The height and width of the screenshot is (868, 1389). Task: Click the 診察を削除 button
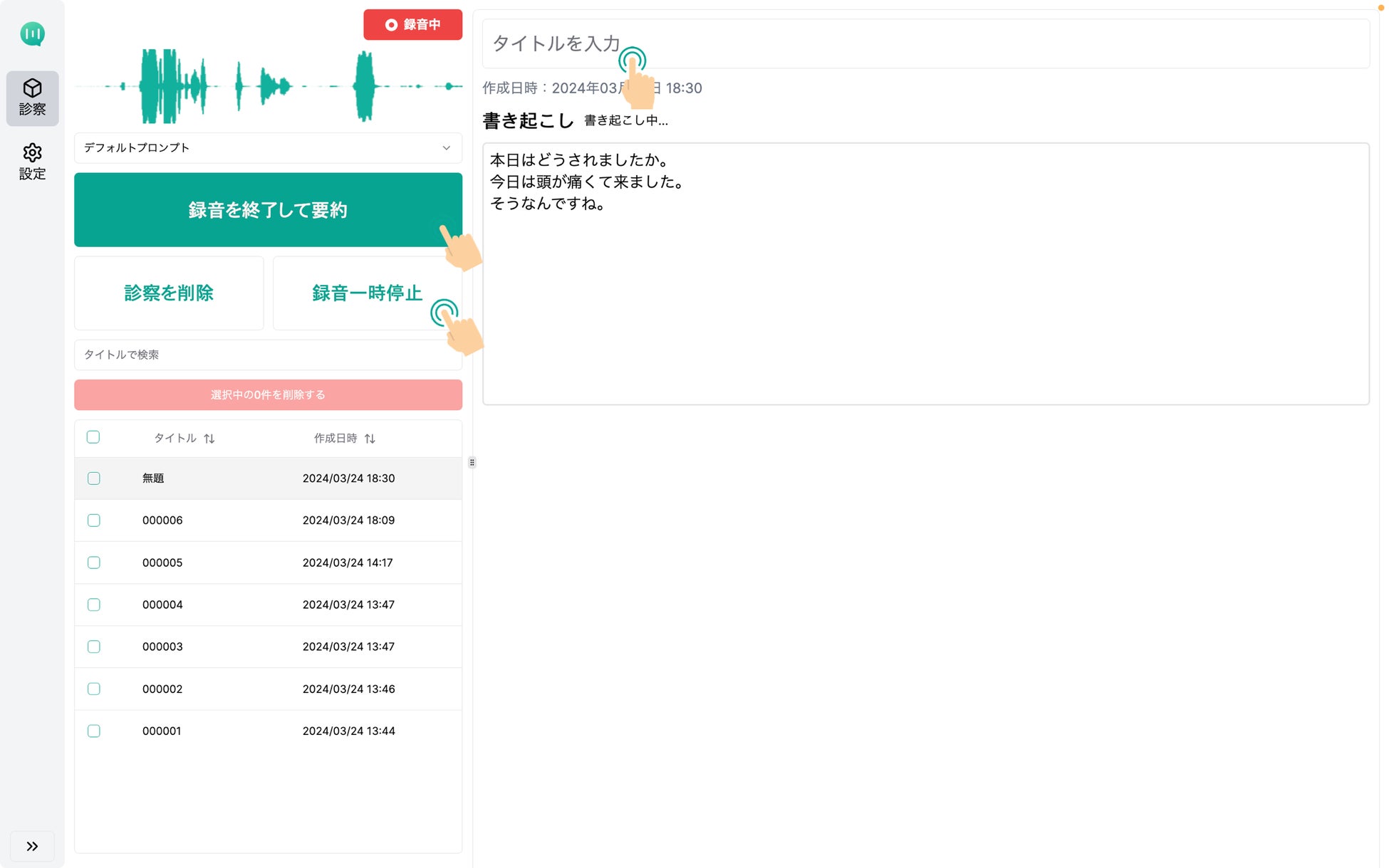point(169,293)
